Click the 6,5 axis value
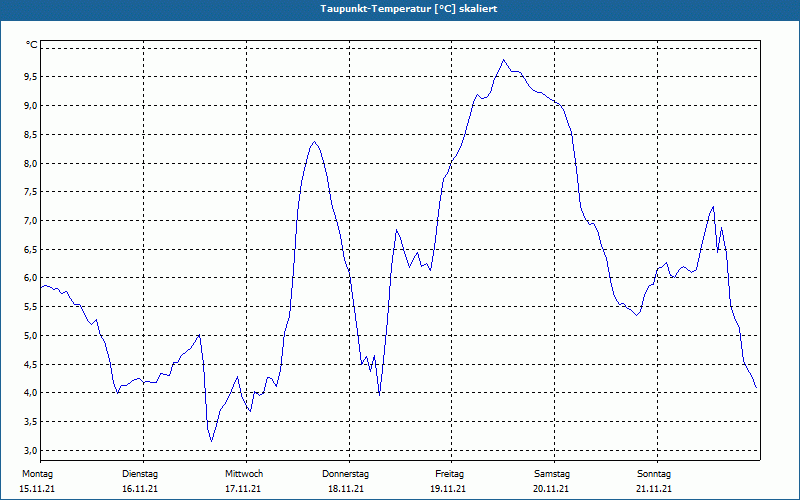This screenshot has width=800, height=500. pyautogui.click(x=32, y=249)
